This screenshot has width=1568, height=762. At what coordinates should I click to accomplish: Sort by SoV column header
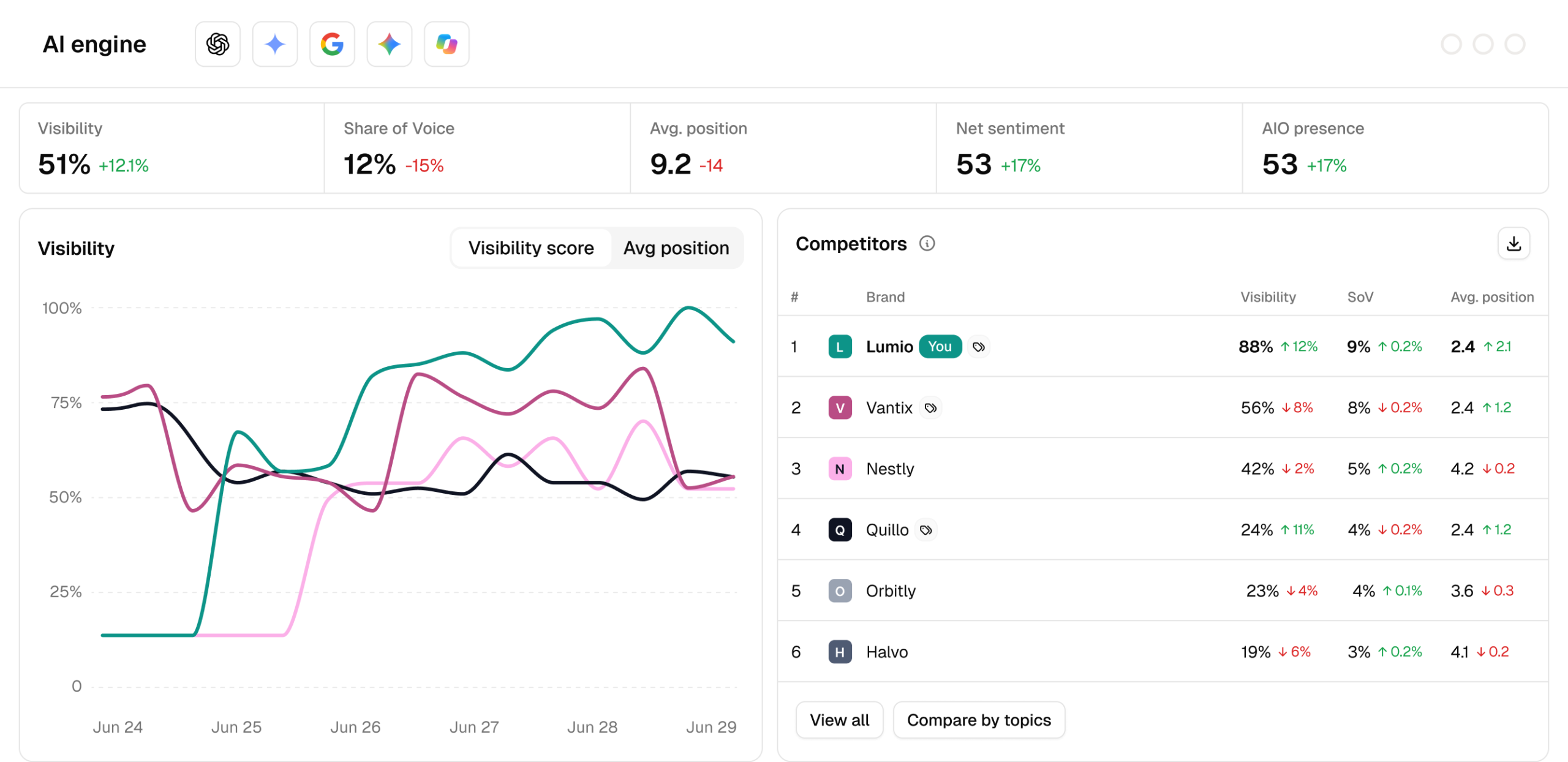(x=1360, y=297)
